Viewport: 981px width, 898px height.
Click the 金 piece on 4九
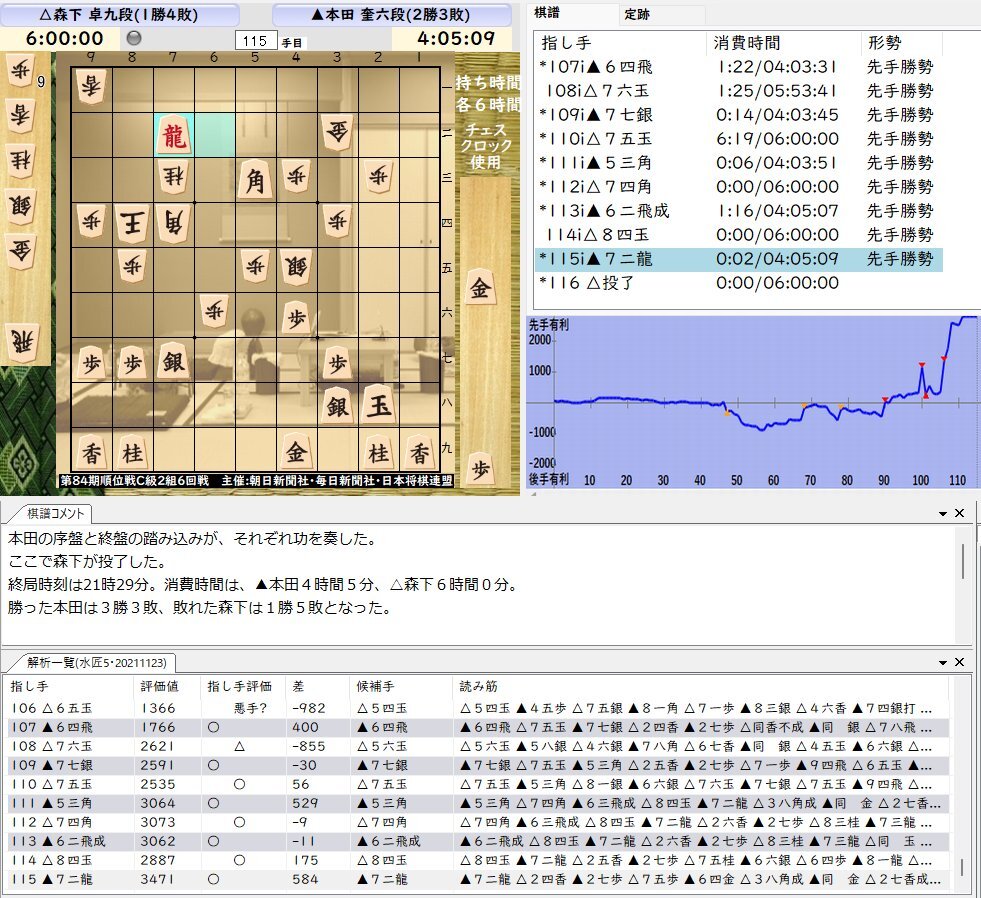(x=296, y=452)
